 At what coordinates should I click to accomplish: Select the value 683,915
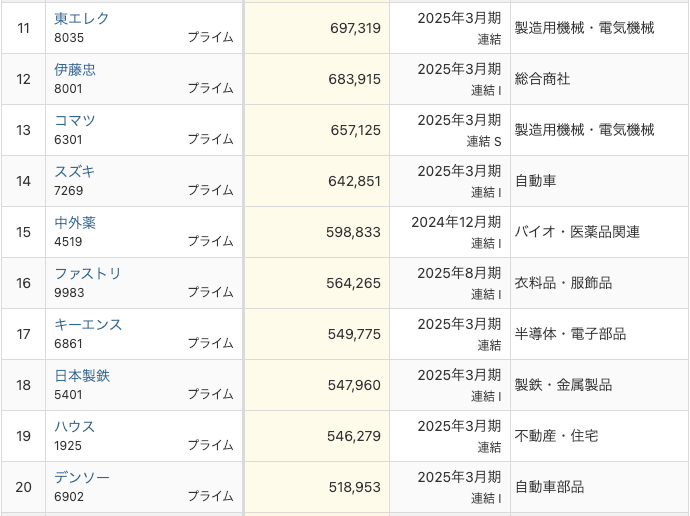pos(354,79)
